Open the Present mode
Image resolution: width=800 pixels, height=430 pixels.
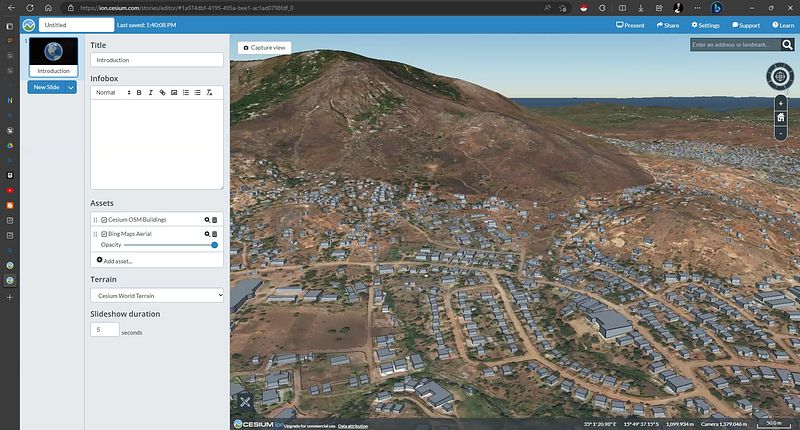(x=632, y=24)
